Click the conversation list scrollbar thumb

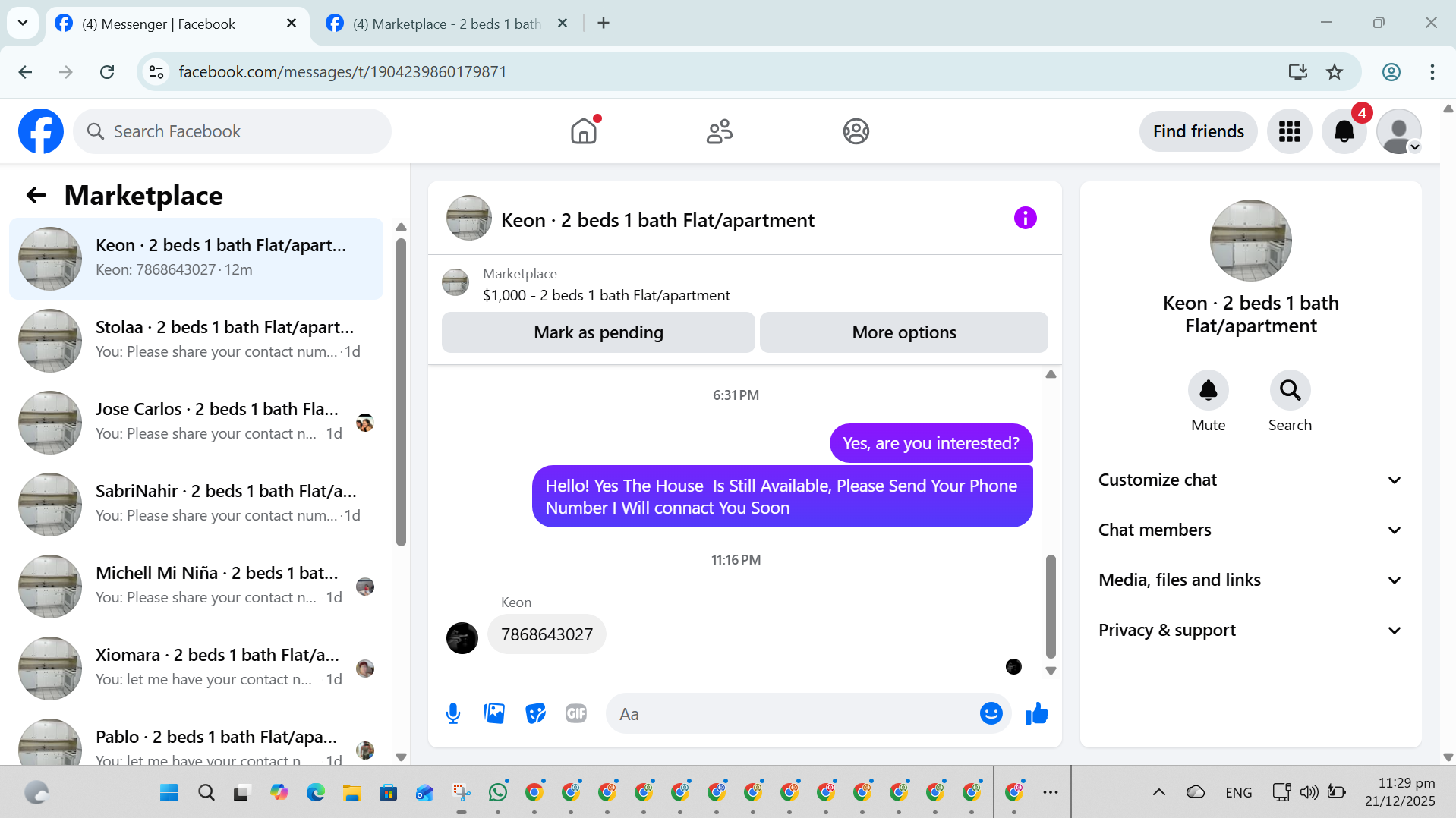[x=401, y=392]
